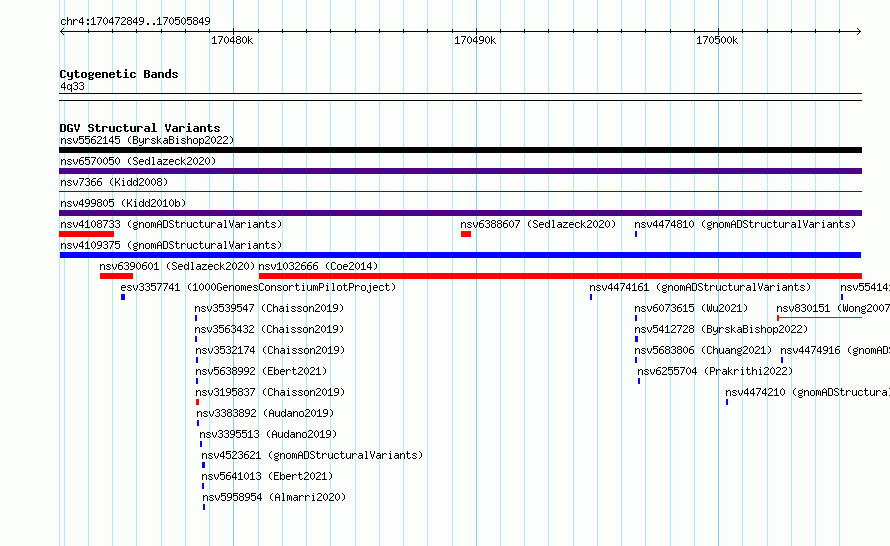Select nsv830151 (Wong2007) label
Viewport: 890px width, 546px height.
[833, 308]
